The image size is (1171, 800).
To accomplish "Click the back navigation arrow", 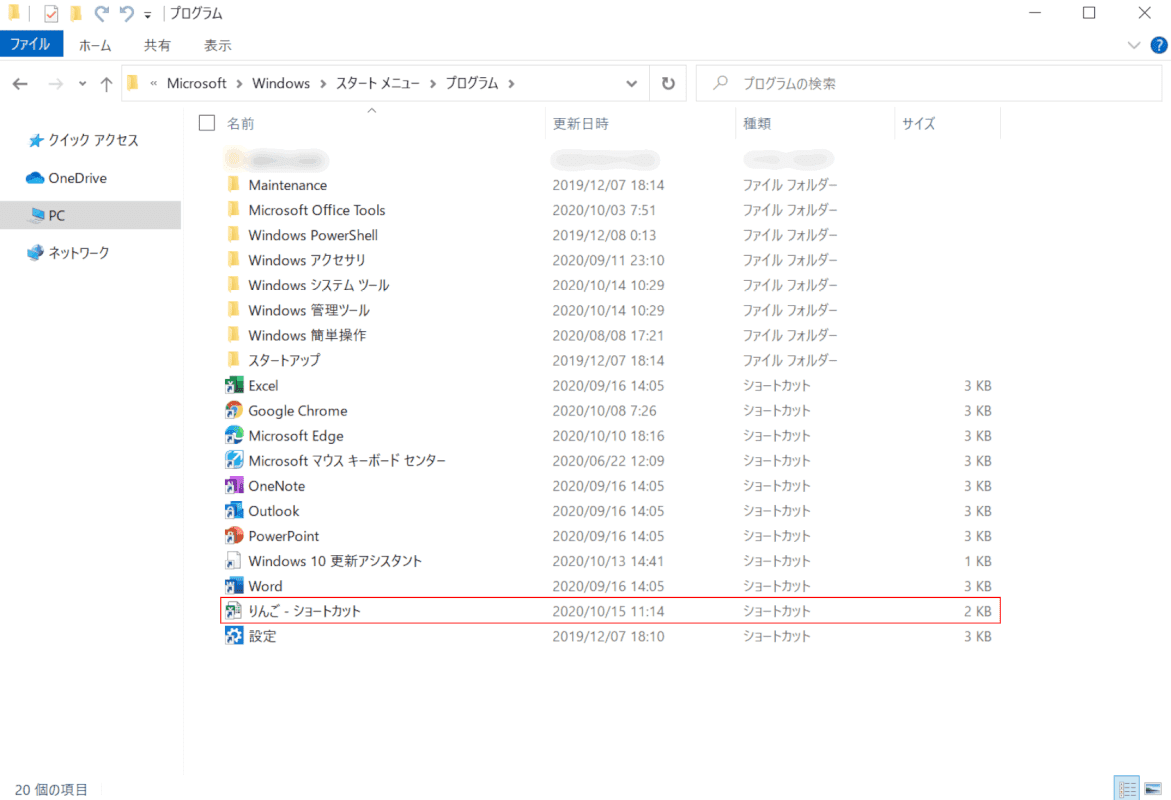I will [x=20, y=84].
